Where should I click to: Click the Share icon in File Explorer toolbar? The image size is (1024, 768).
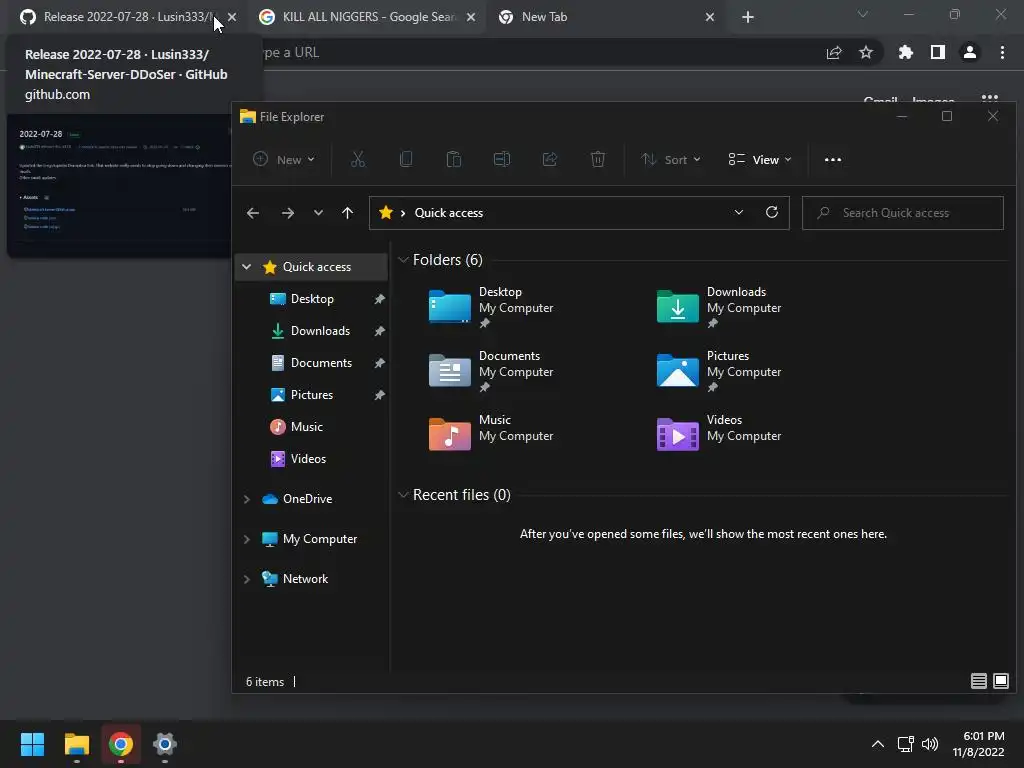[550, 159]
